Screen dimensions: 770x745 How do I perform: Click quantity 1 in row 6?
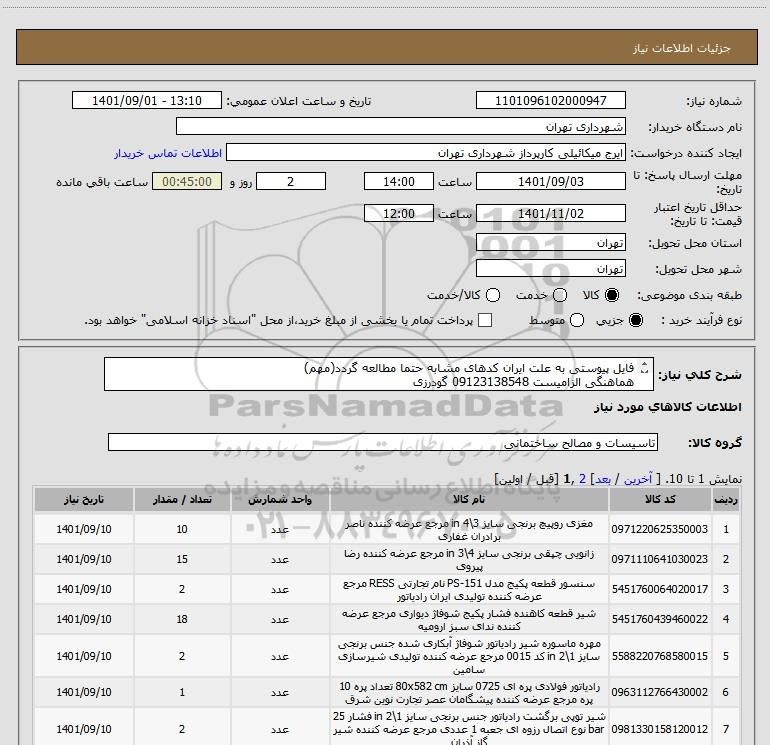(x=182, y=692)
